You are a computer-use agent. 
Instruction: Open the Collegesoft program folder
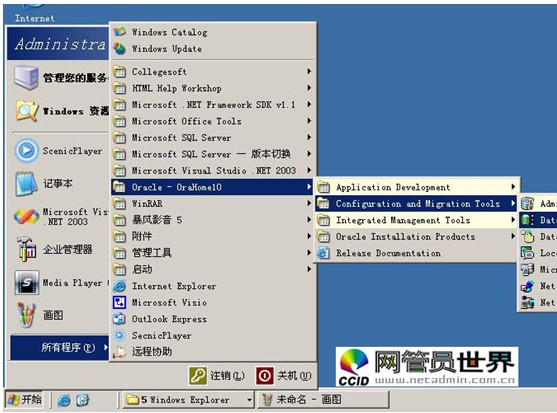[x=213, y=72]
